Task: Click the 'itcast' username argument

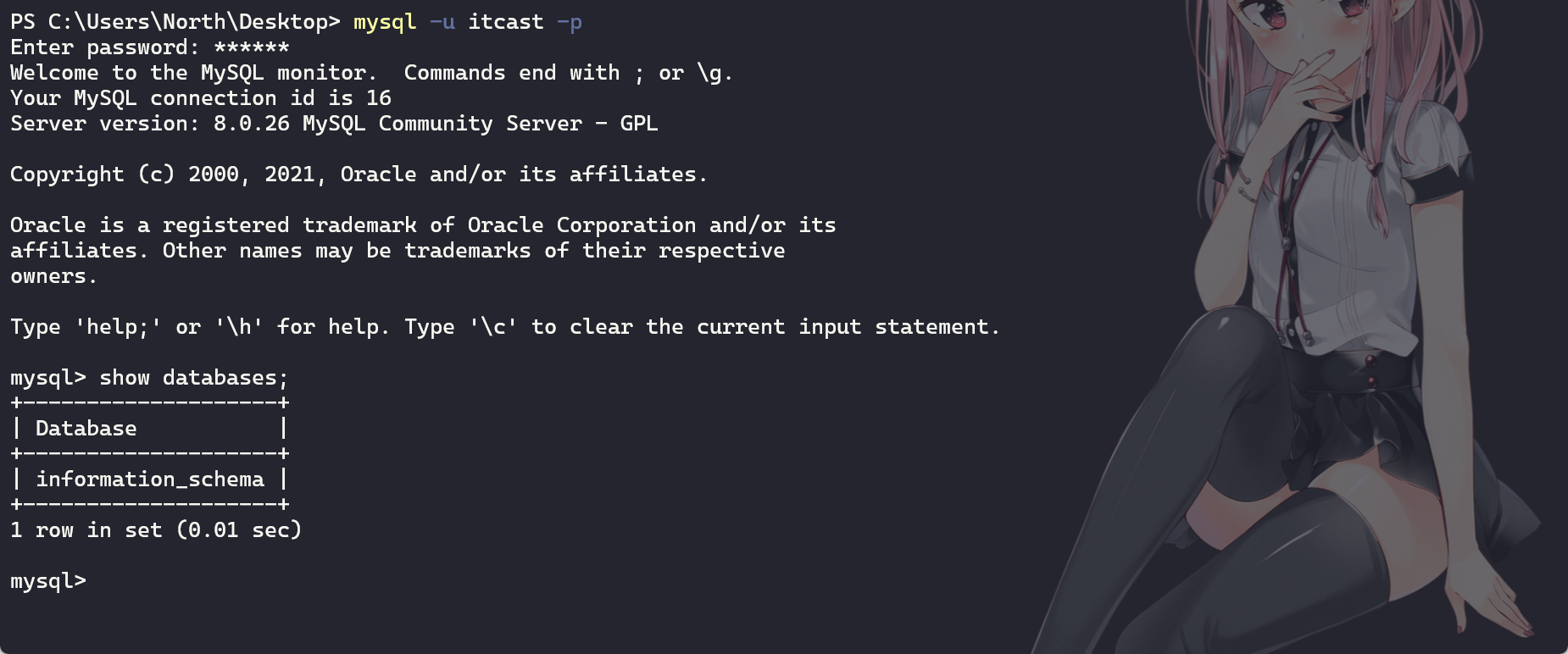Action: tap(506, 22)
